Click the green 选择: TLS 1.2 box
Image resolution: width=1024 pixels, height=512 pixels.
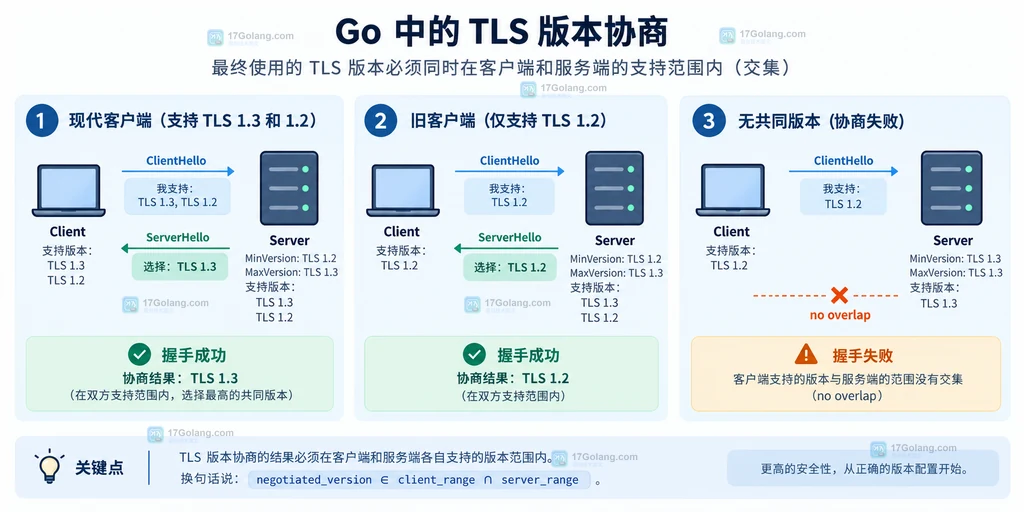[x=510, y=267]
